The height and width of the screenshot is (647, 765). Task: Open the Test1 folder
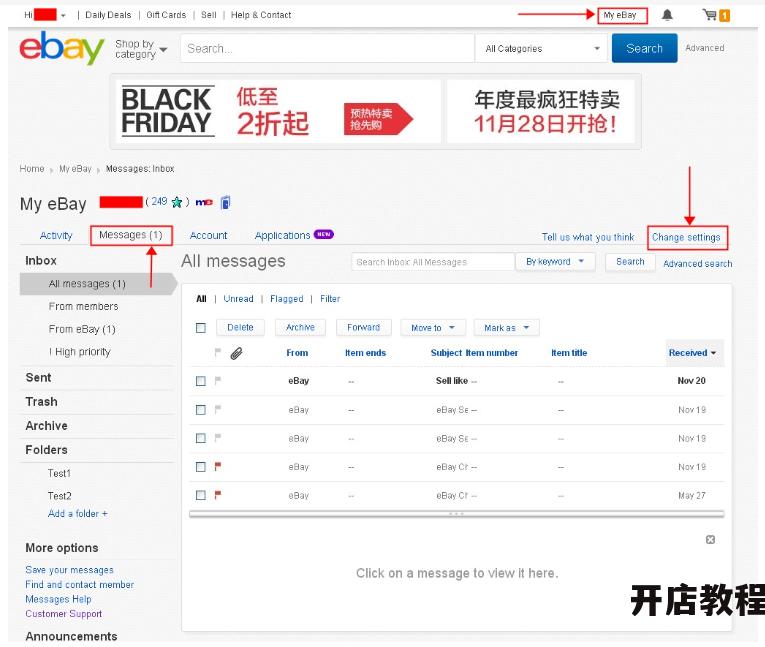click(60, 473)
